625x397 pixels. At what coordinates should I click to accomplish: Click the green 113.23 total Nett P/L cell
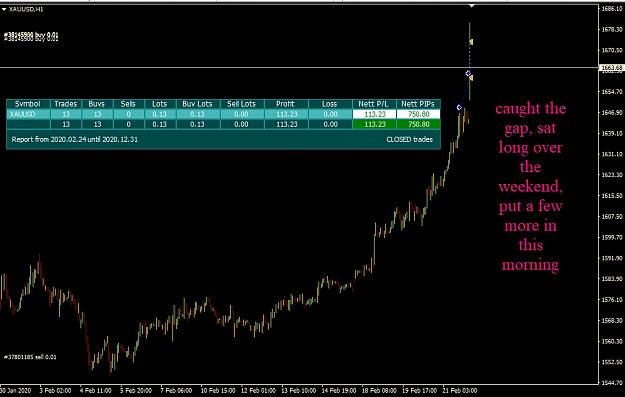coord(374,124)
